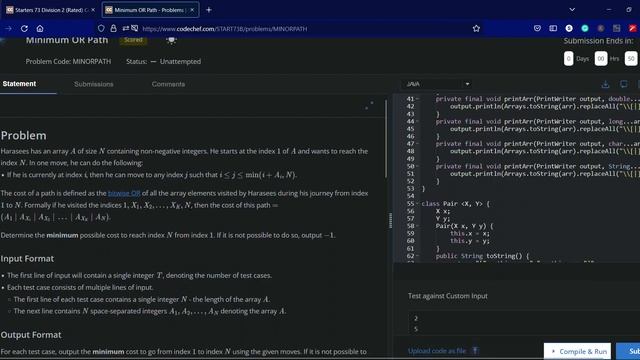
Task: Open the sidebar/reader view toolbar icon
Action: [553, 28]
